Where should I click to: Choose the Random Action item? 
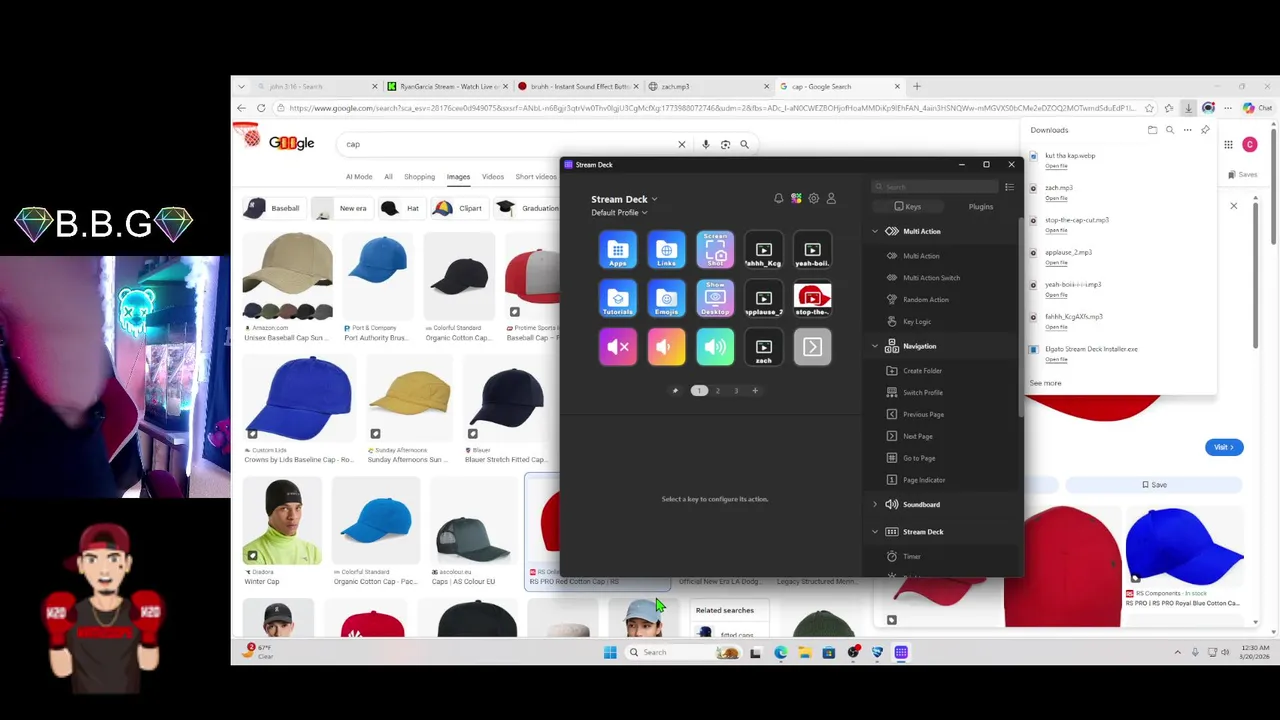tap(926, 300)
